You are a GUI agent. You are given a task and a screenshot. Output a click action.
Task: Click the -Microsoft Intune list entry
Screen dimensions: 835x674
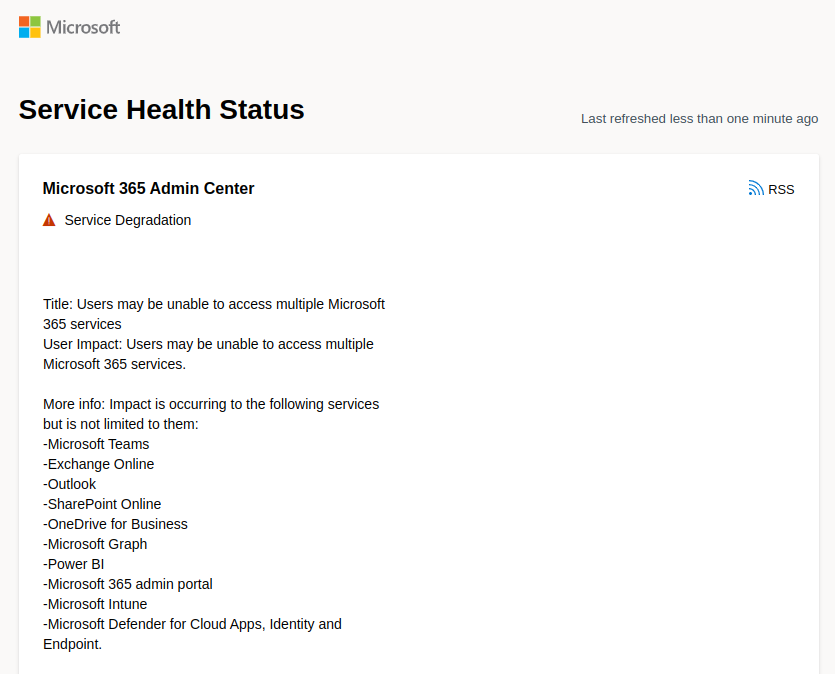(95, 604)
